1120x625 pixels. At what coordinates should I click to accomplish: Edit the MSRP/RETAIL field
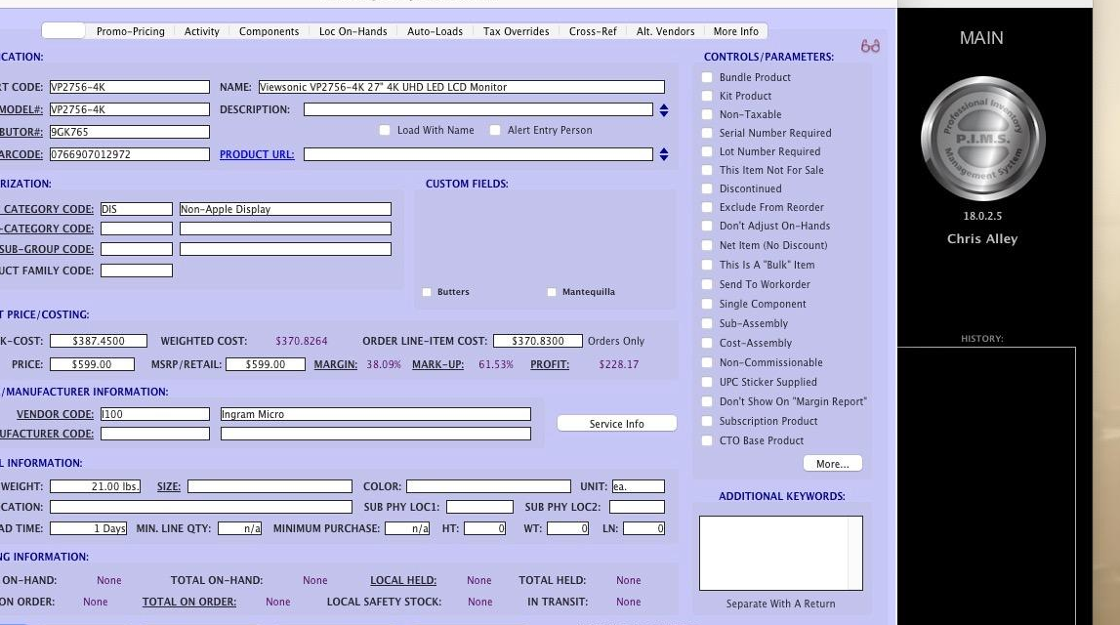pyautogui.click(x=265, y=364)
